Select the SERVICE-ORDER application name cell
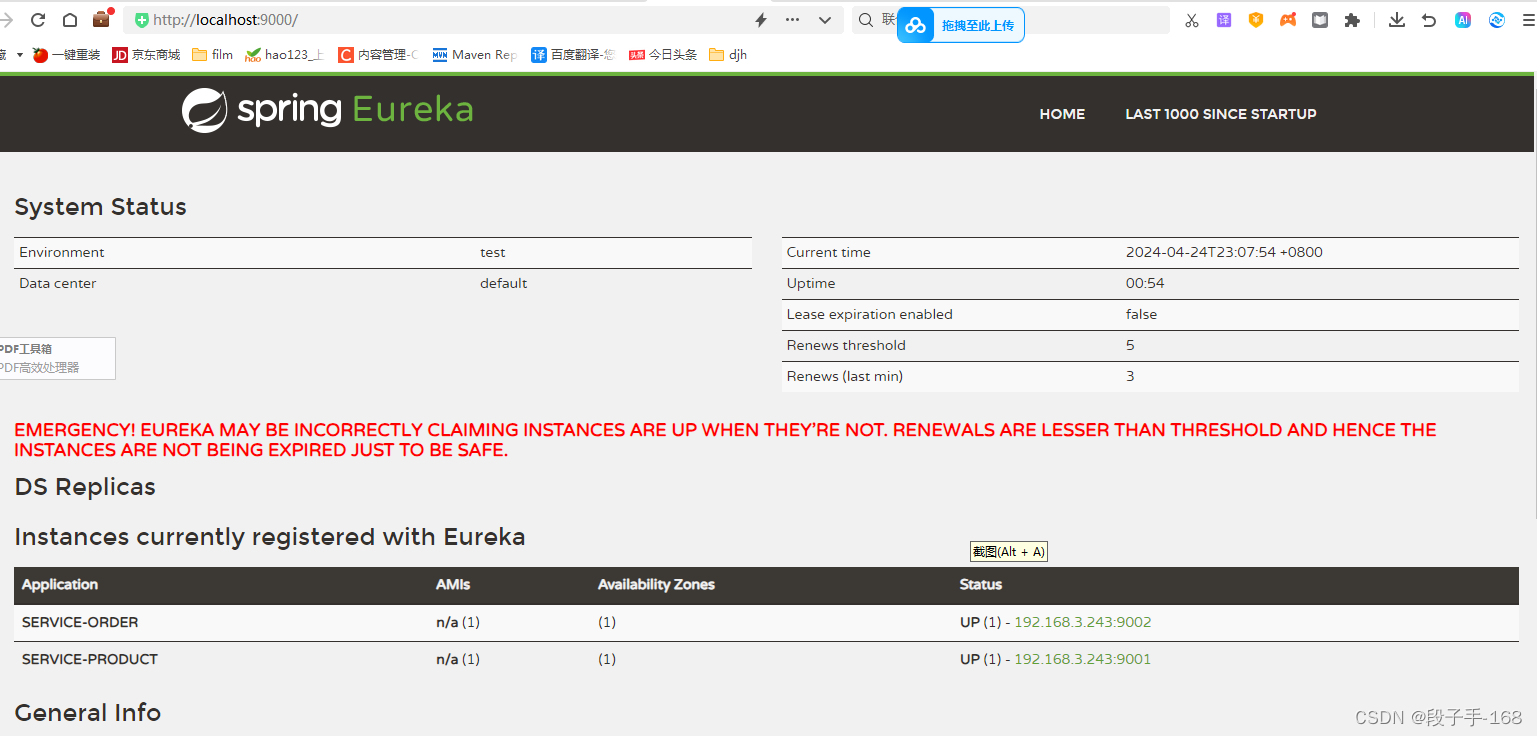Screen dimensions: 1537x736 tap(80, 622)
